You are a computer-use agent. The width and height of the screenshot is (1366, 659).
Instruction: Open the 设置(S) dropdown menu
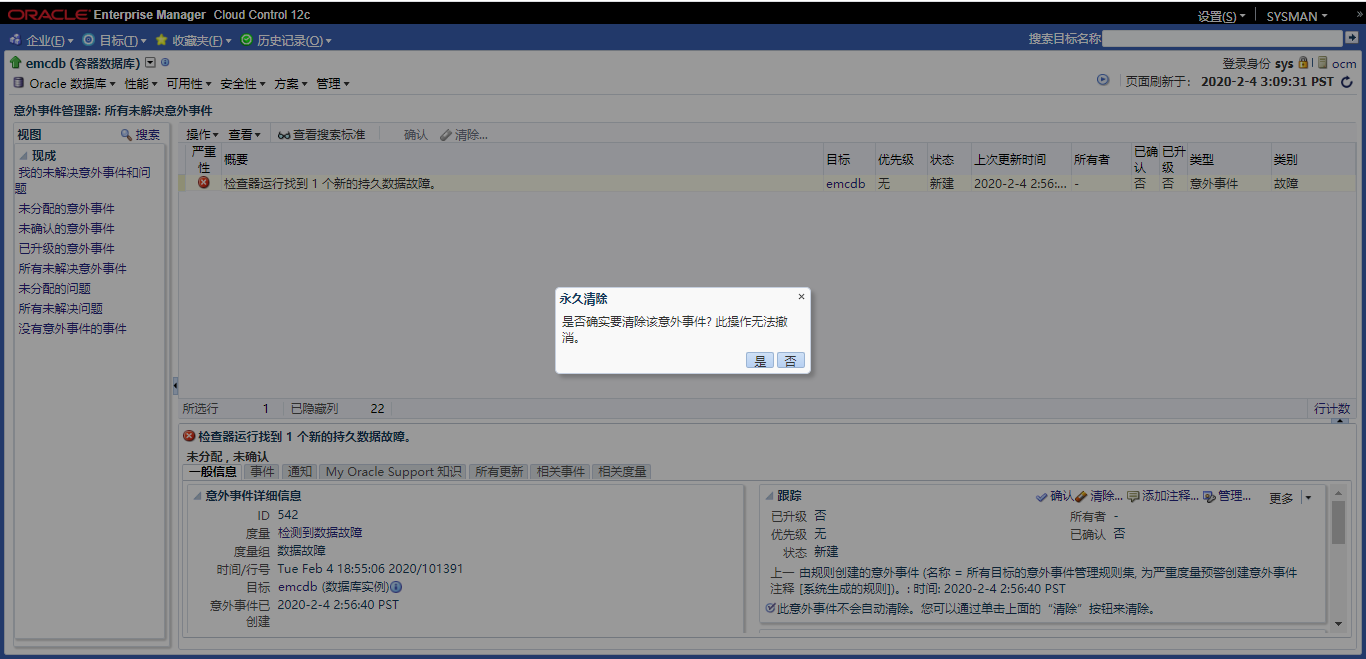point(1221,16)
